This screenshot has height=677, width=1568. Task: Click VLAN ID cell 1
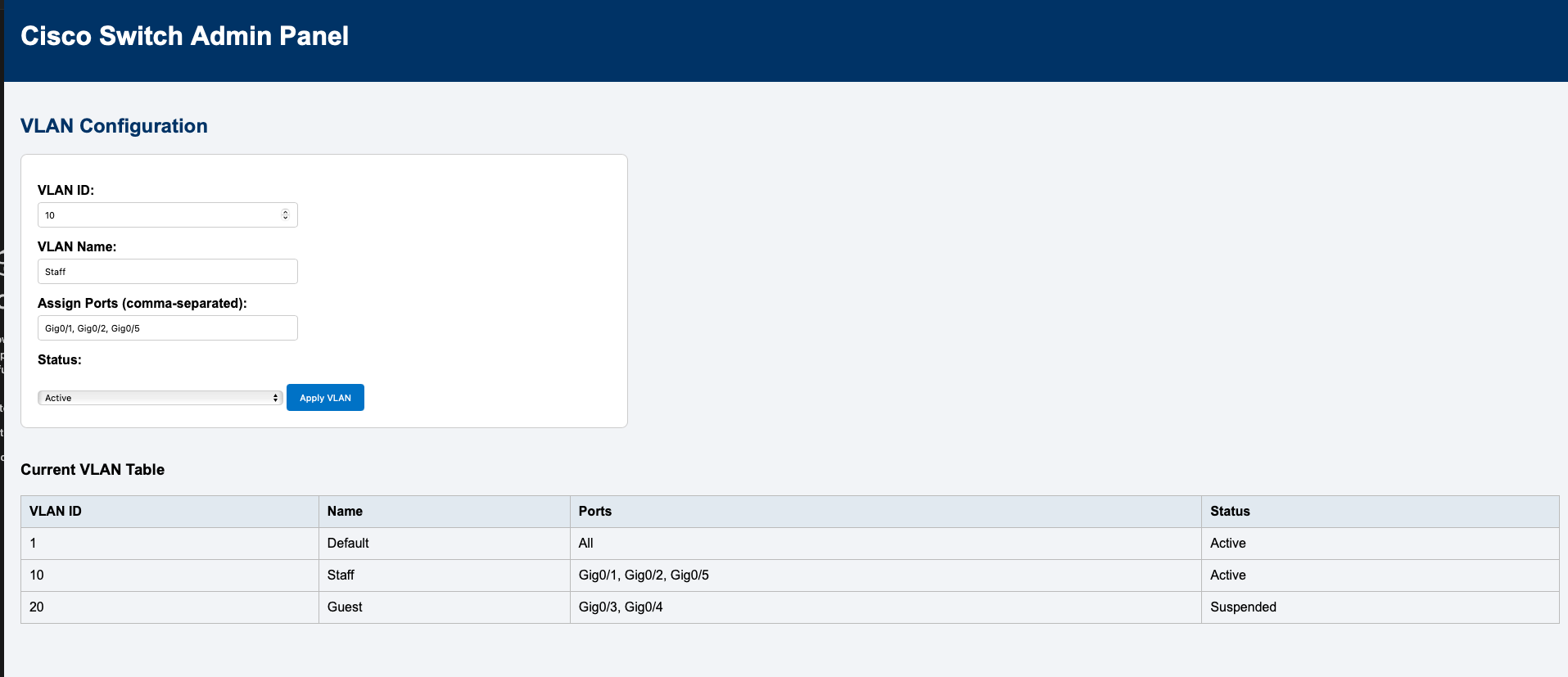pyautogui.click(x=169, y=544)
